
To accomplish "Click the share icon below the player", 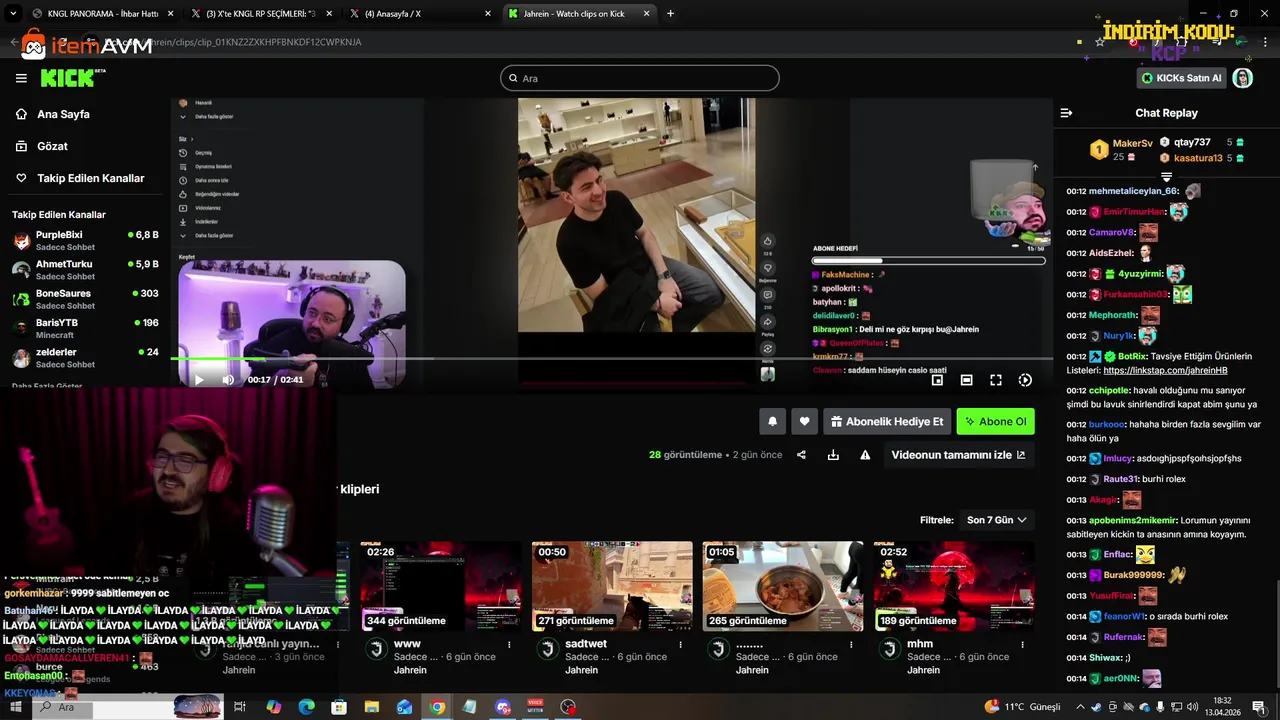I will point(801,455).
